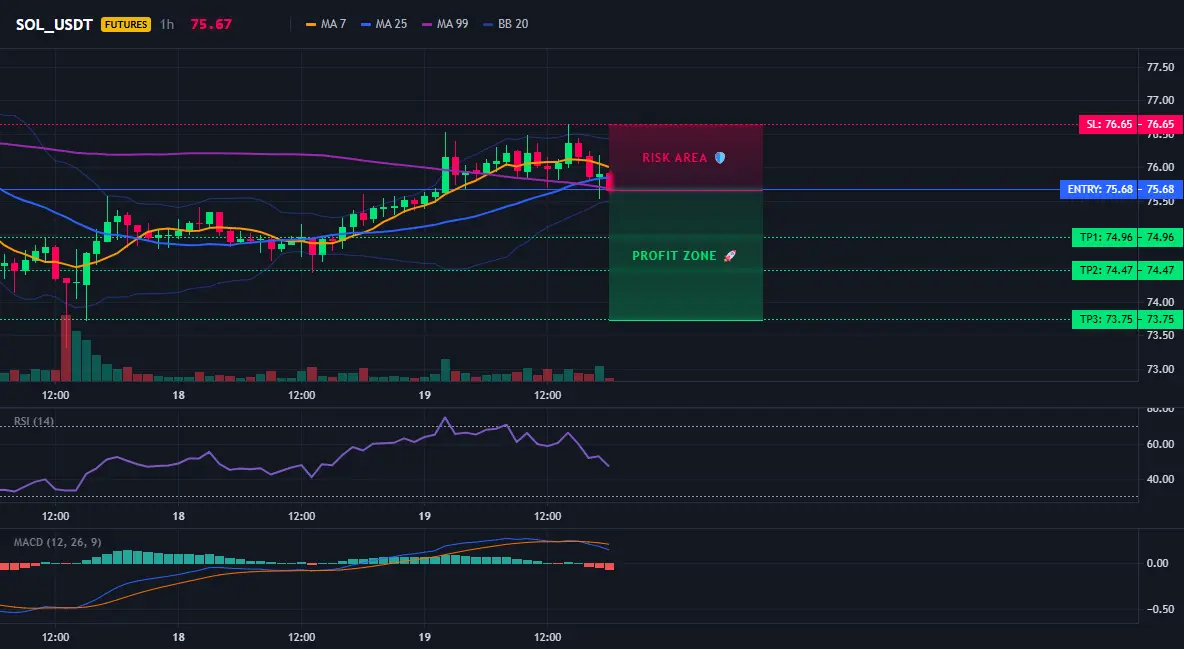
Task: Click the 19 date label under MACD panel
Action: [x=424, y=637]
